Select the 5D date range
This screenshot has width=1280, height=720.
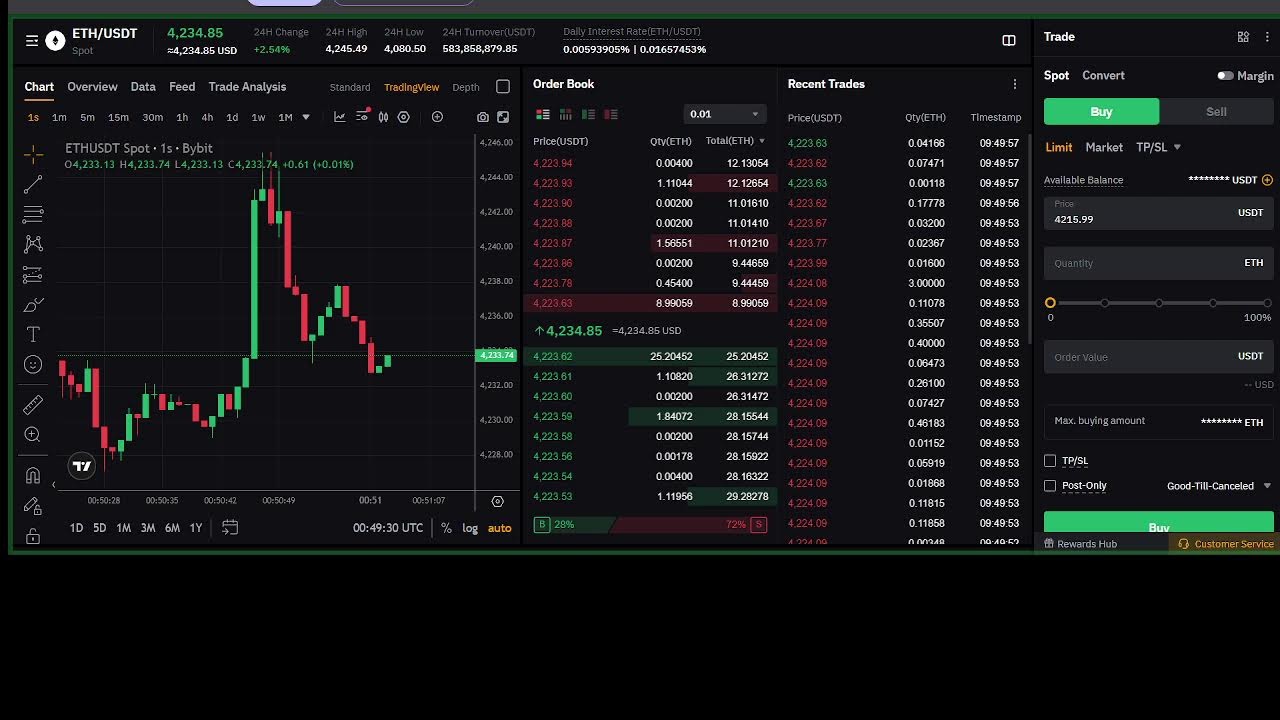(x=99, y=528)
